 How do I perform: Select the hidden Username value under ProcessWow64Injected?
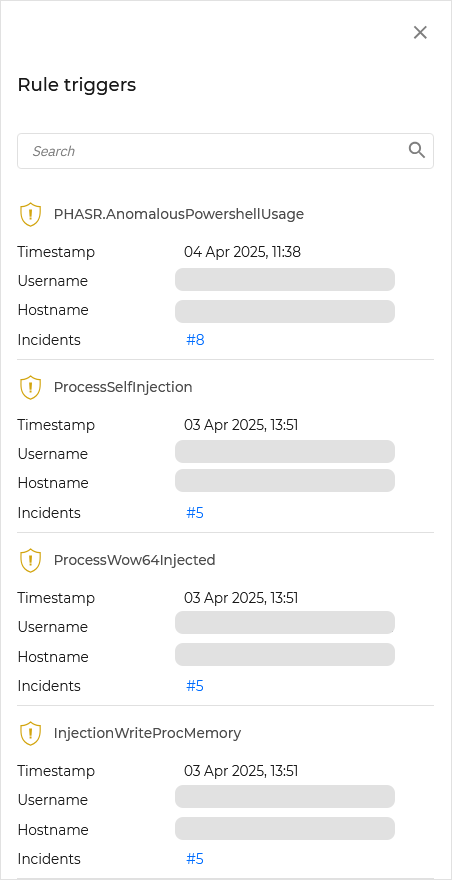tap(285, 622)
